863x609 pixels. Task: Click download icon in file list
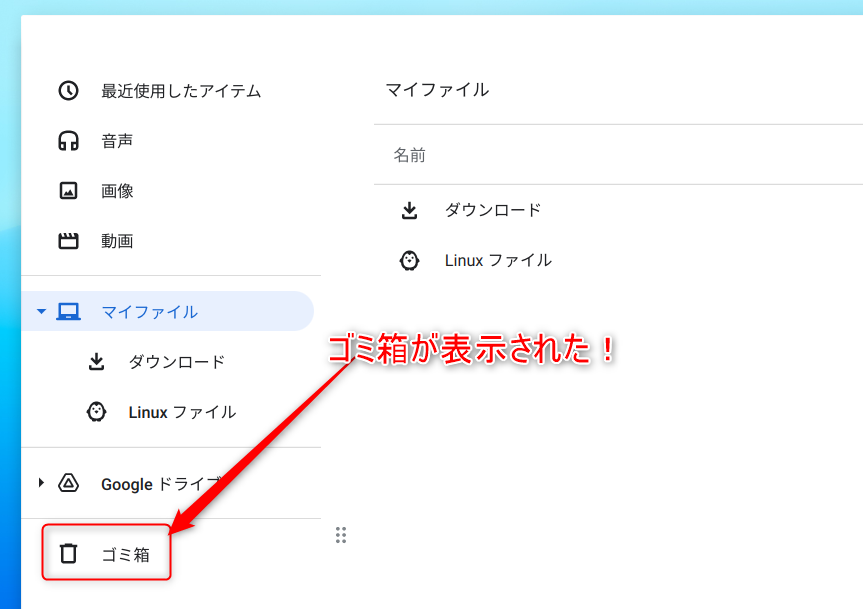(x=409, y=210)
